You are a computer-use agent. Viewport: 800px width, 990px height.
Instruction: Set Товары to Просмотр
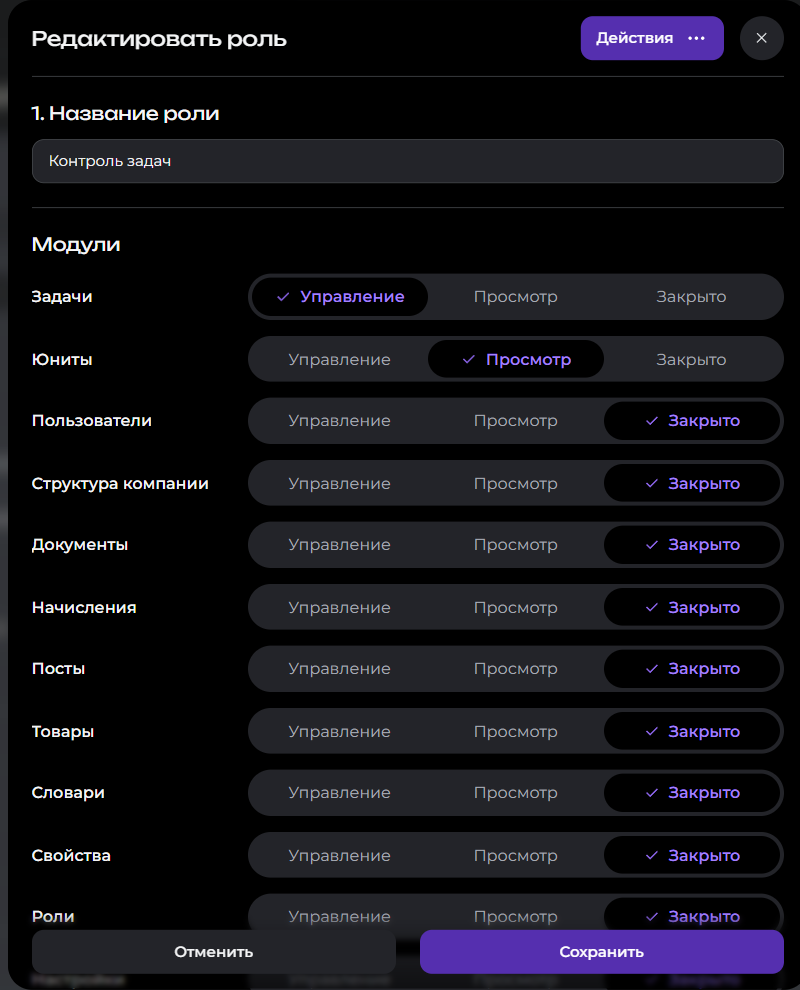point(515,731)
